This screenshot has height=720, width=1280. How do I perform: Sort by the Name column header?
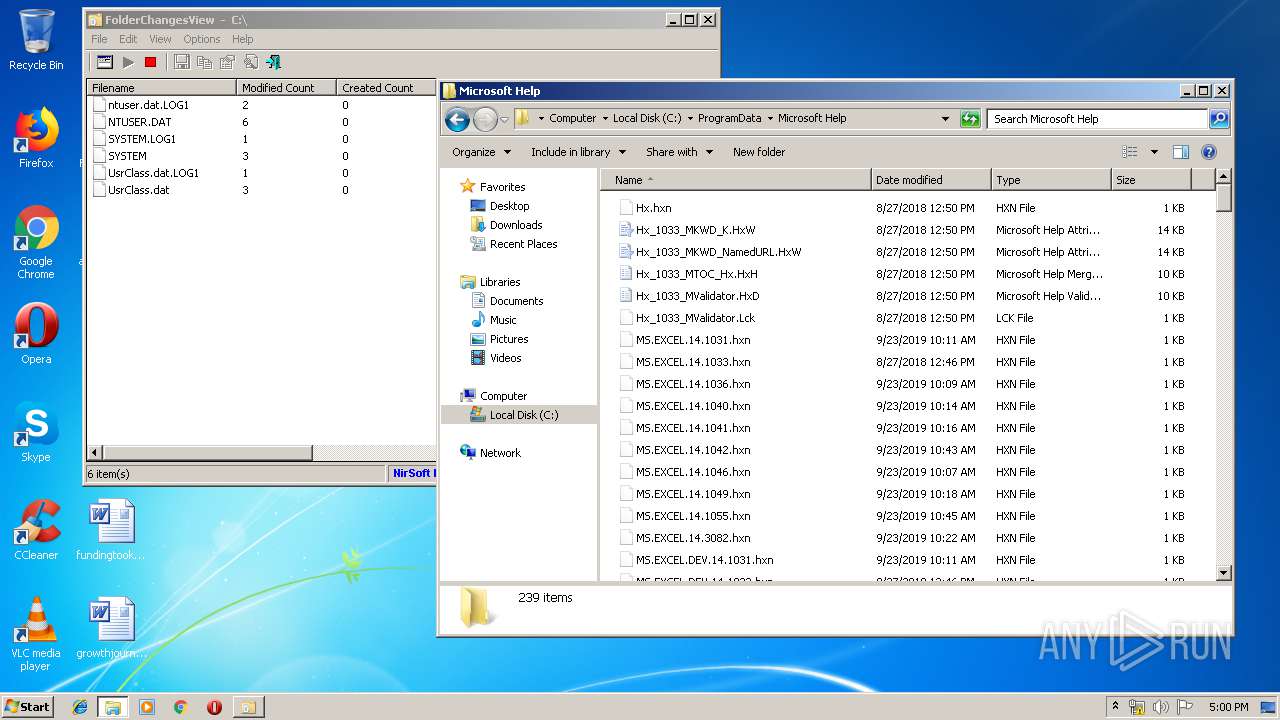pyautogui.click(x=736, y=180)
